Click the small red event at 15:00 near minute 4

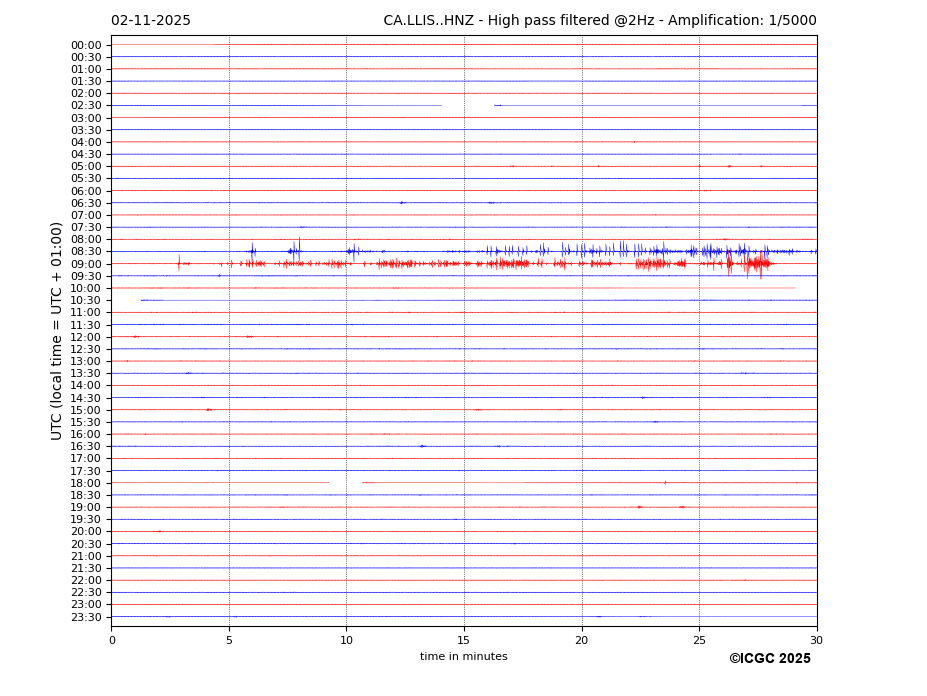pyautogui.click(x=208, y=410)
